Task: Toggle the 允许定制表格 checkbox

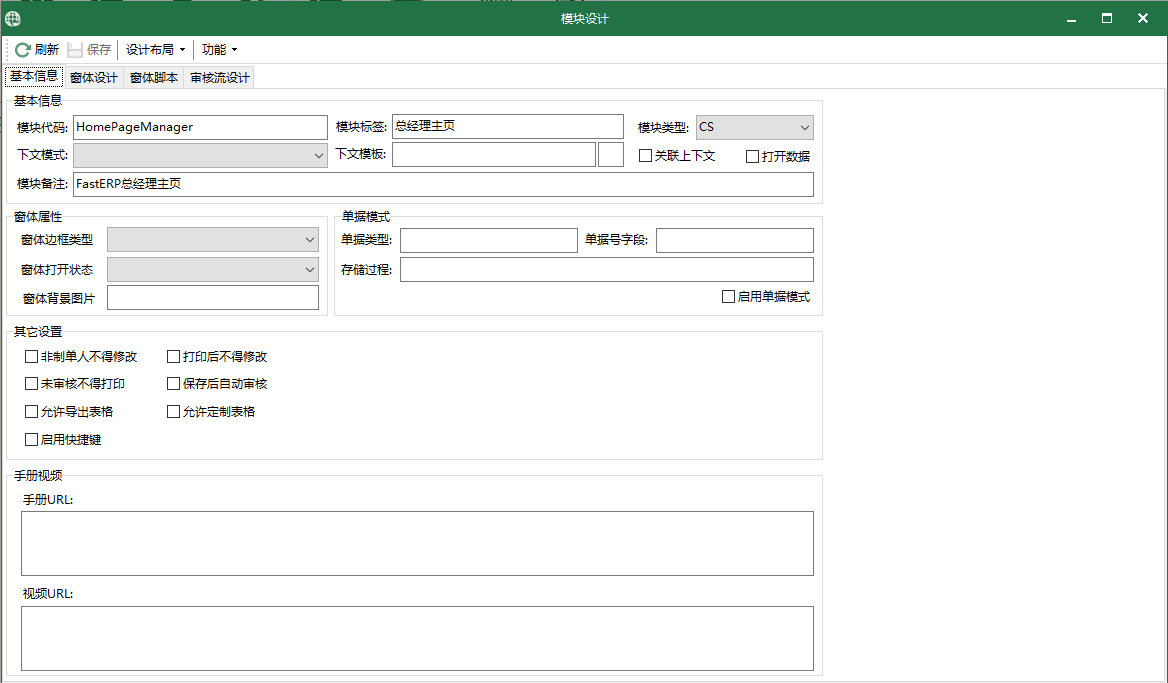Action: click(x=174, y=411)
